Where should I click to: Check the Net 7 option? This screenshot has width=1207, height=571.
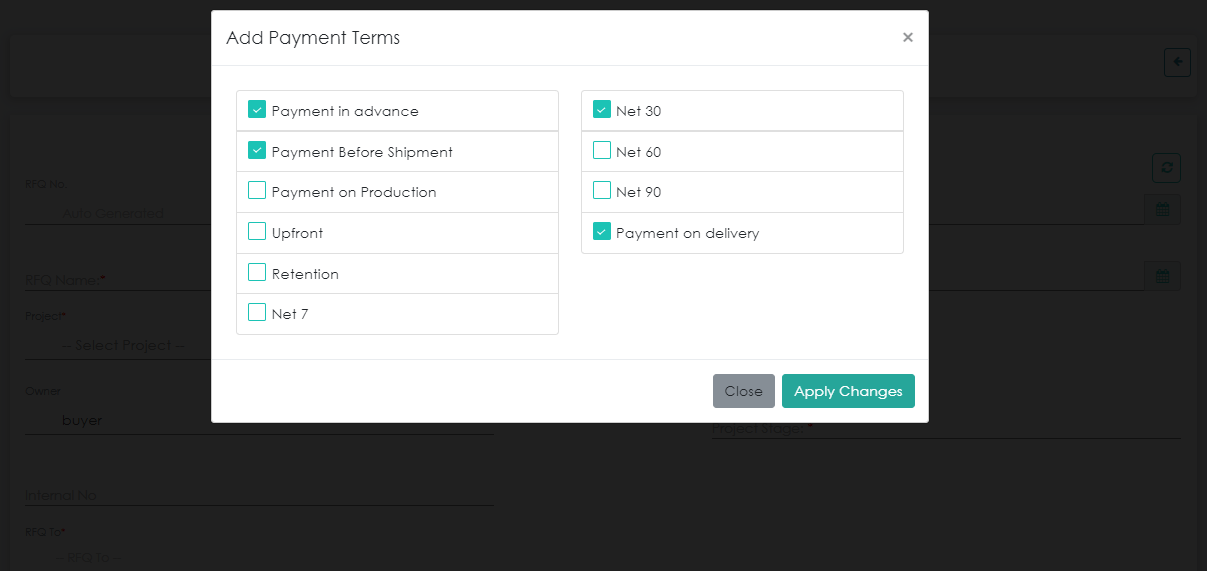(x=257, y=313)
